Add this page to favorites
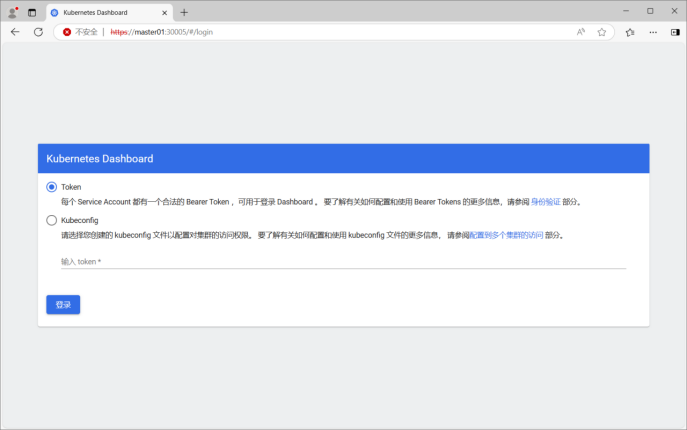Screen dimensions: 687x430 tap(602, 32)
